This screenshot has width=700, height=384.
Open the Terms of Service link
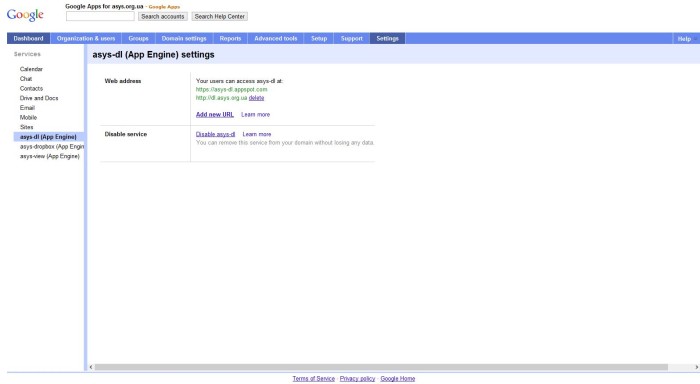(313, 379)
